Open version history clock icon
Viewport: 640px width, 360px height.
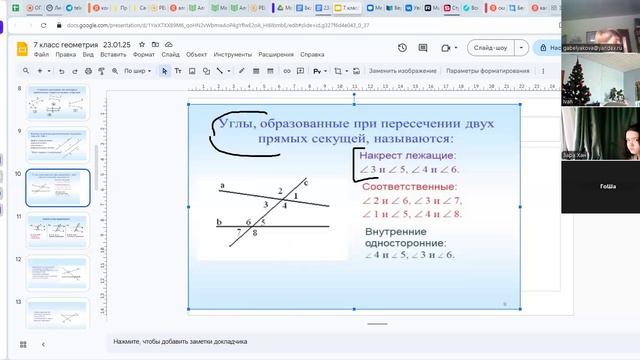[x=402, y=48]
